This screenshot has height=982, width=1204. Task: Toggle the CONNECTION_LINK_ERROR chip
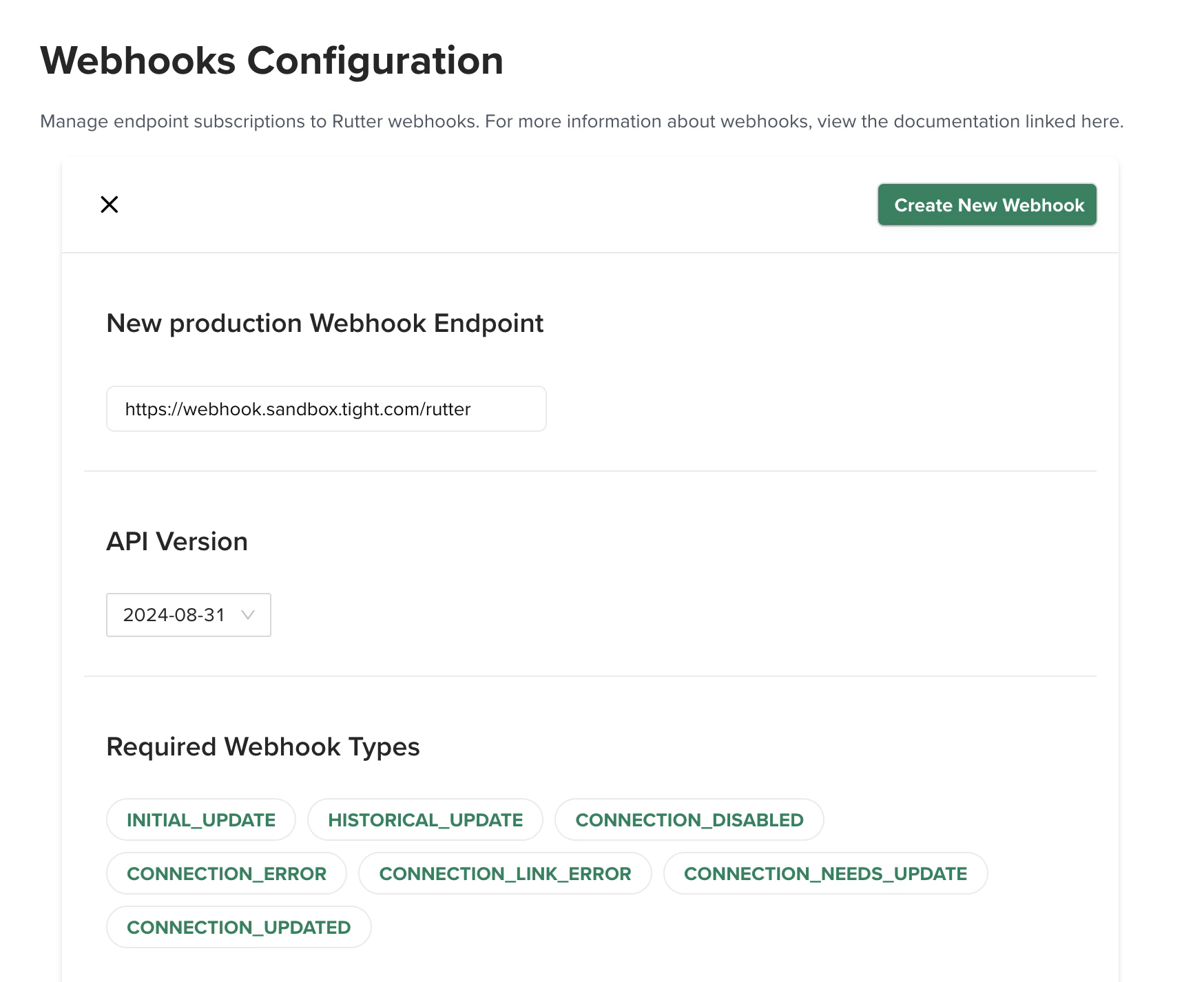(x=505, y=873)
